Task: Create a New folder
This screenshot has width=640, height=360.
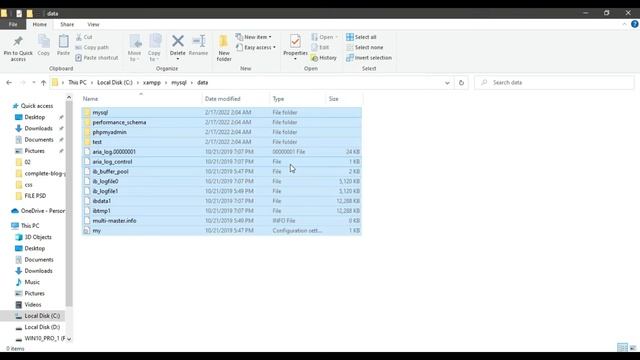Action: coord(224,48)
